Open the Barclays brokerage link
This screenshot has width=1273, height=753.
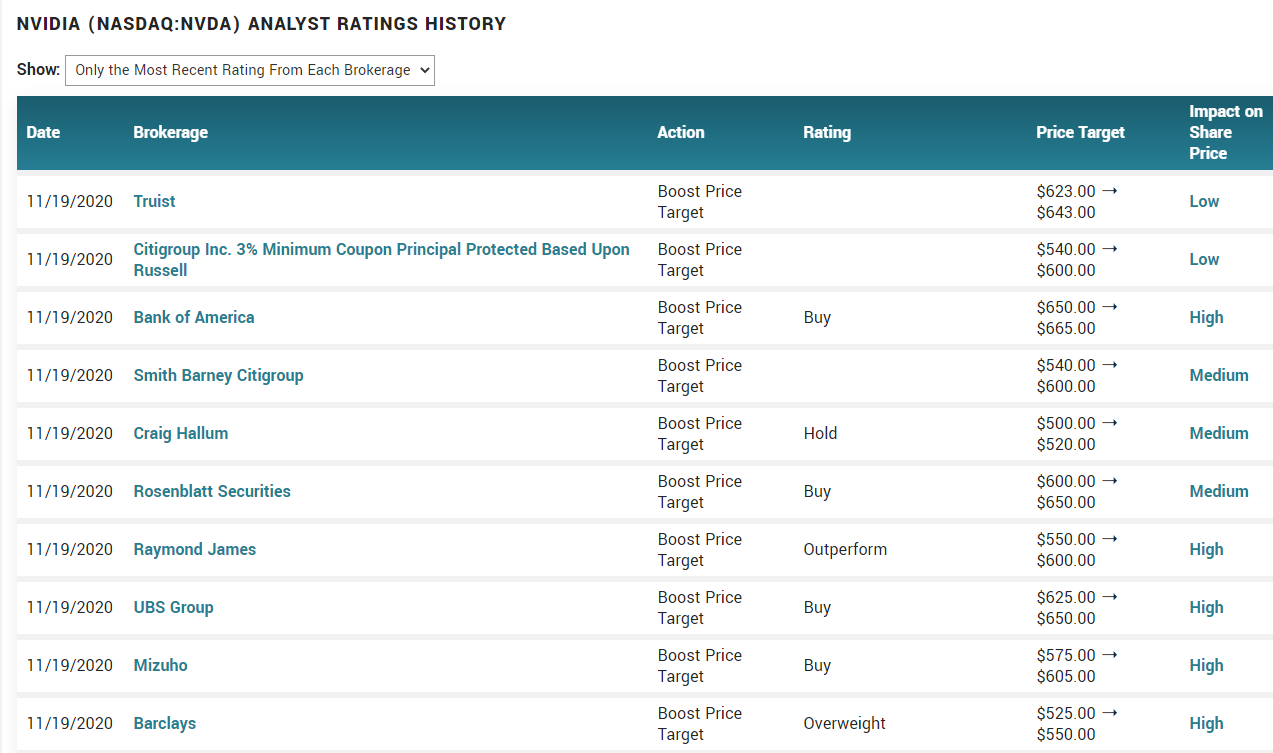(x=165, y=723)
